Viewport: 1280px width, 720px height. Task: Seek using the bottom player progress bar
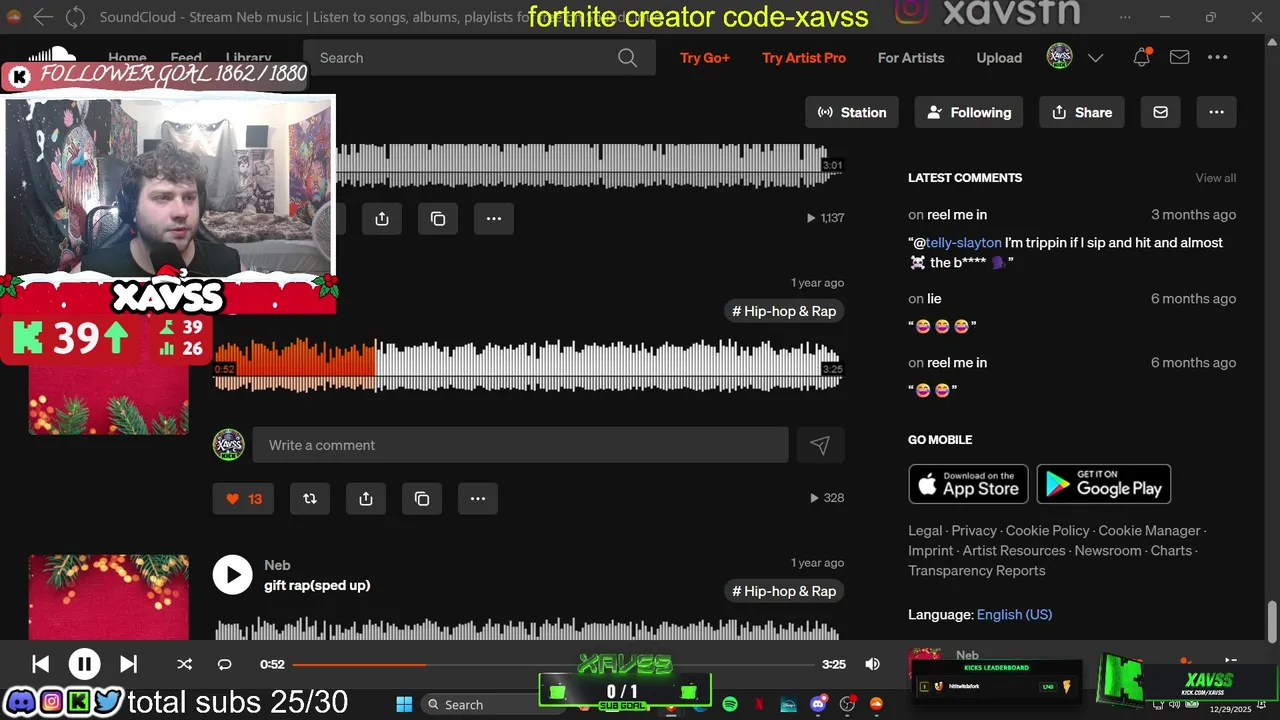tap(553, 664)
